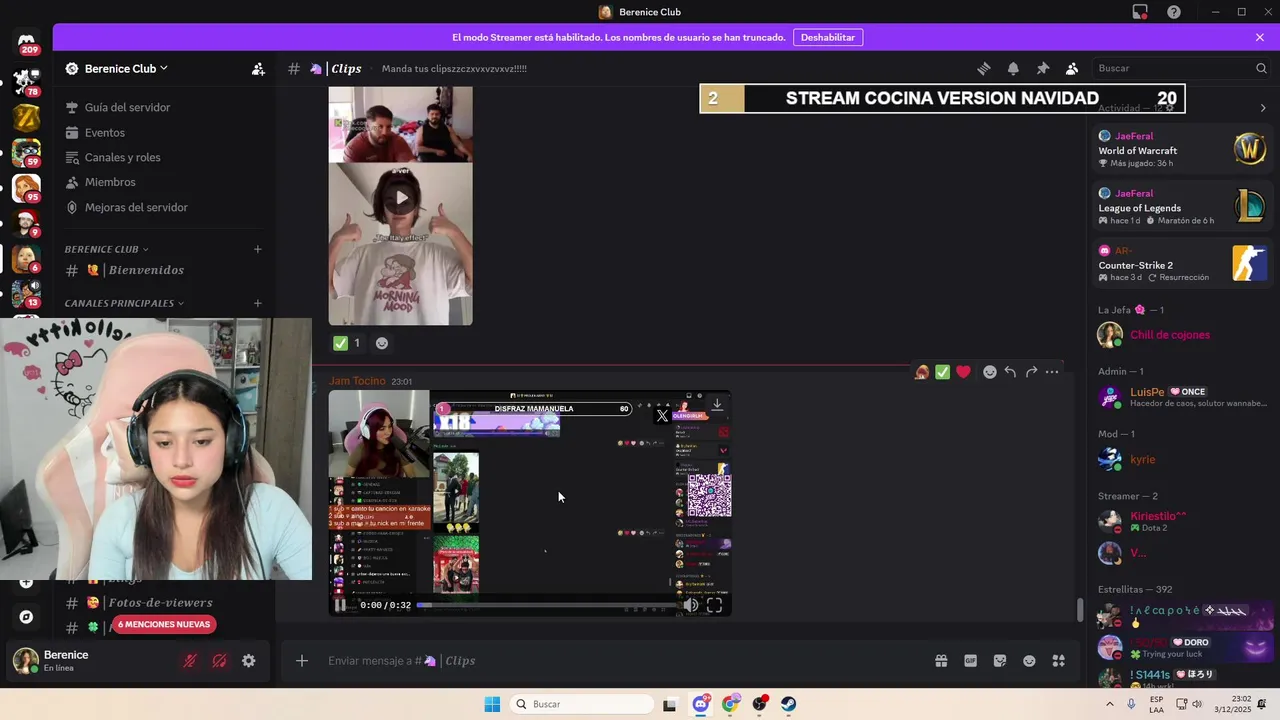
Task: Open server with 13 notification badge
Action: 26,294
